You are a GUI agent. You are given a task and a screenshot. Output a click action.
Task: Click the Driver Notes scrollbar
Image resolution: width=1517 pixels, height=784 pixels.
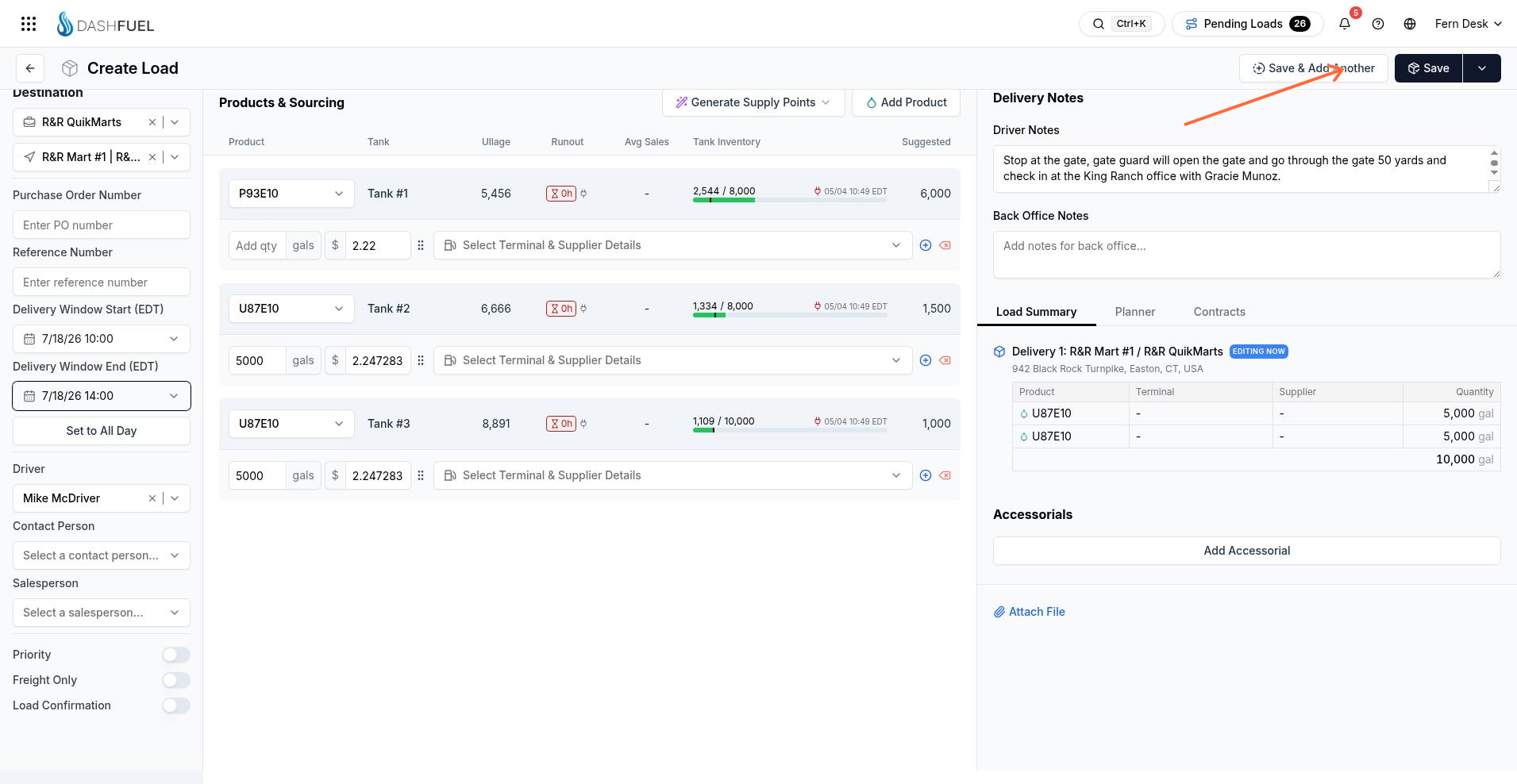pyautogui.click(x=1494, y=163)
